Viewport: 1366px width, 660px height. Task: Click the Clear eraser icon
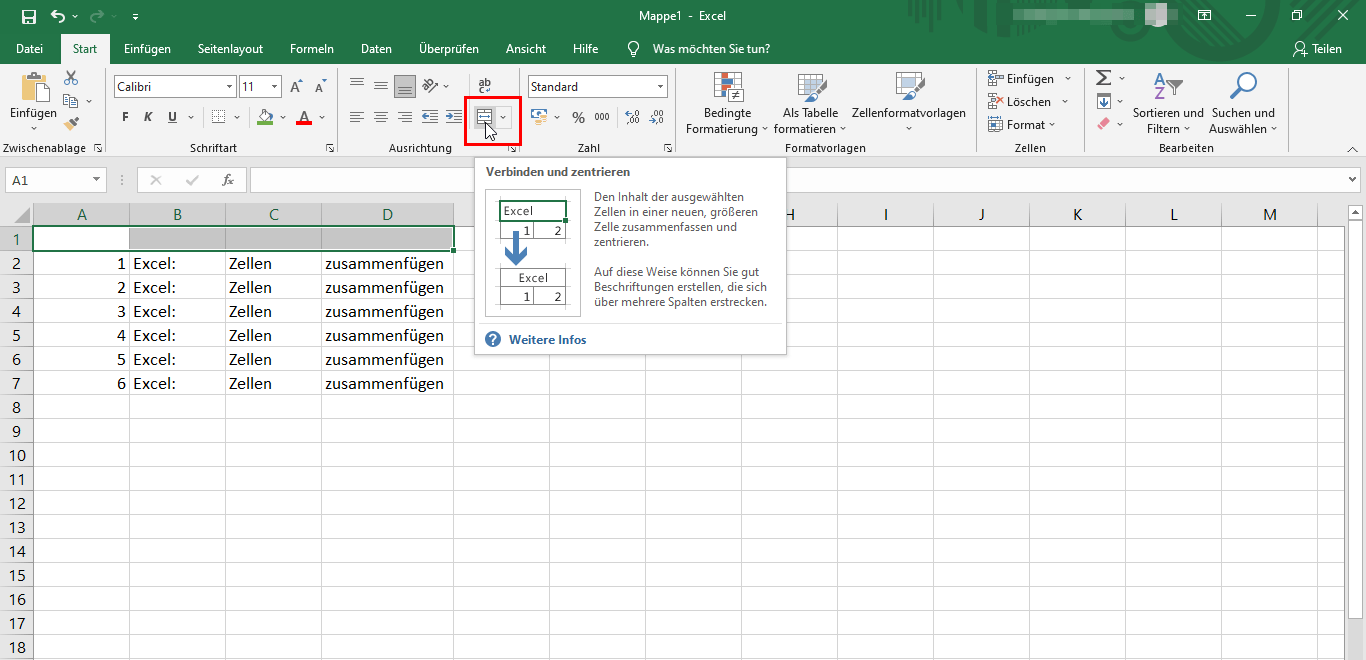tap(1103, 124)
